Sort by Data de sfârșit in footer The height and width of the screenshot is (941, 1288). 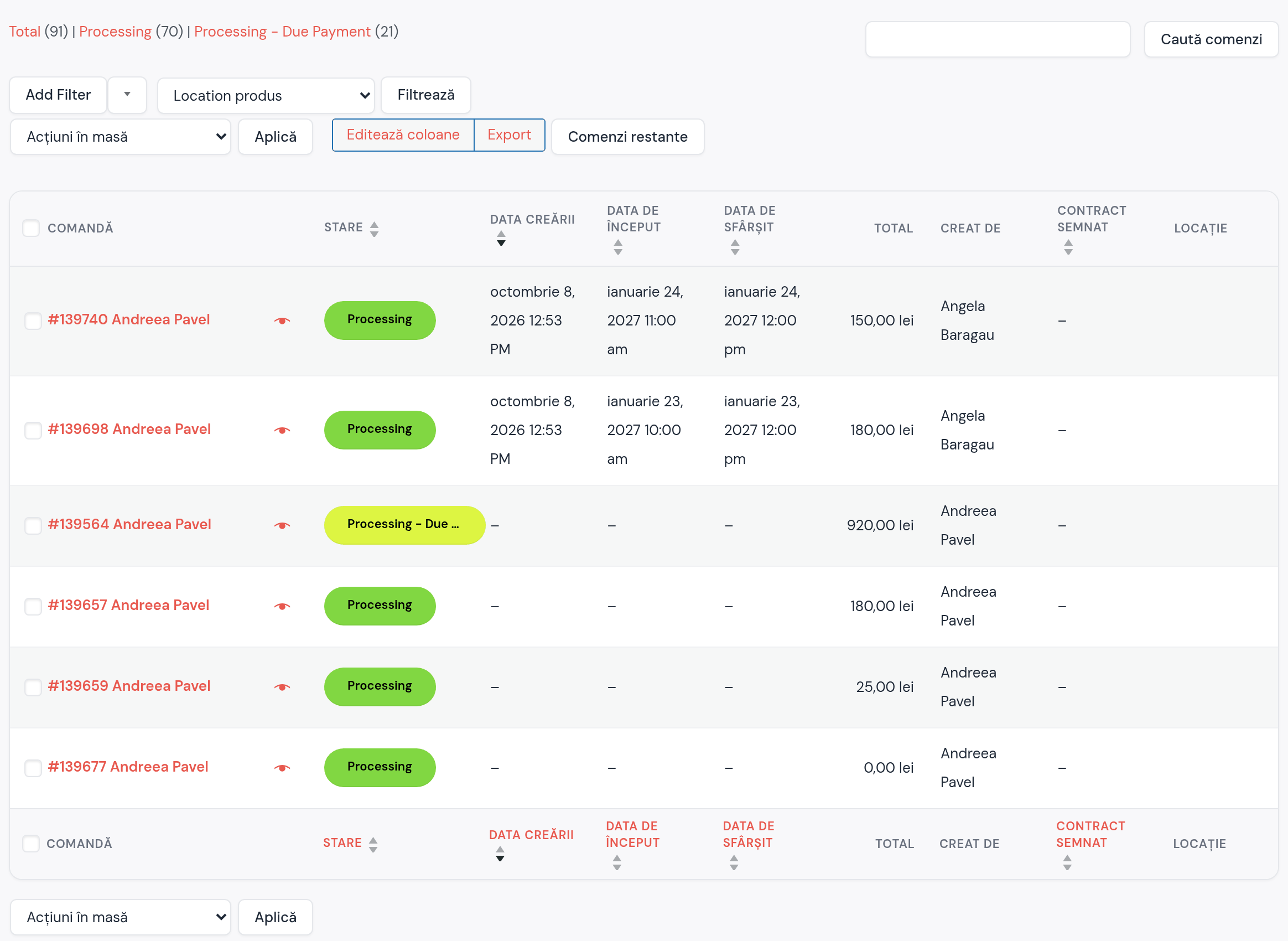749,845
